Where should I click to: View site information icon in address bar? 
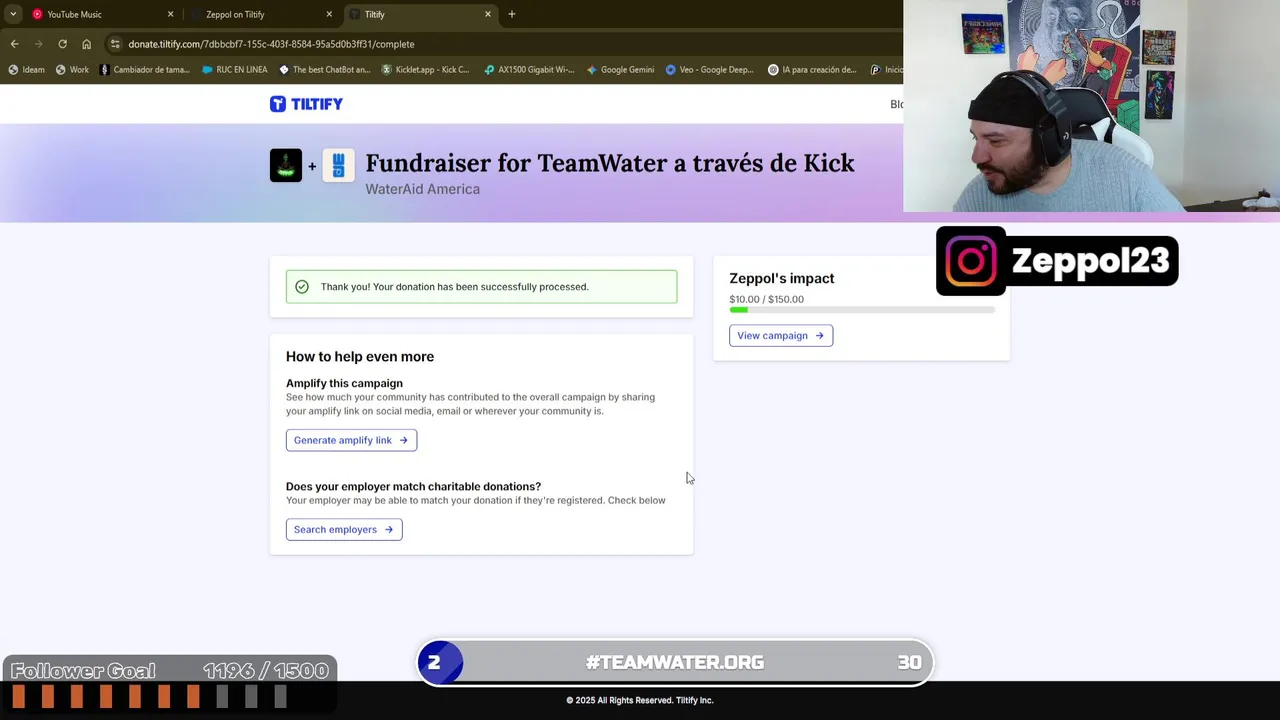point(115,44)
